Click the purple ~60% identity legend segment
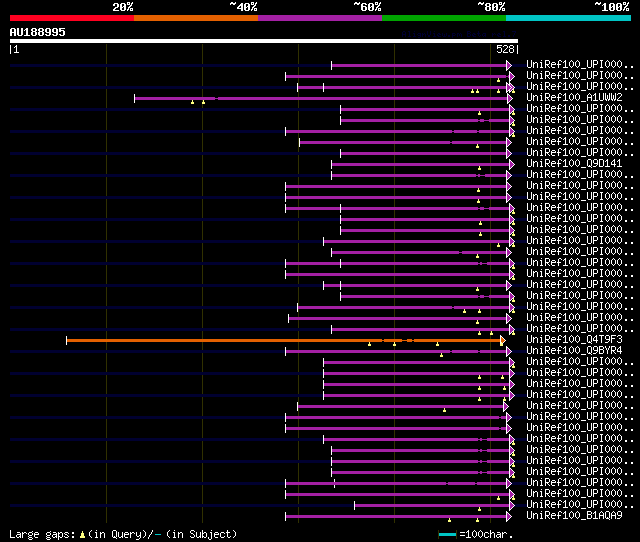This screenshot has height=542, width=640. pyautogui.click(x=320, y=18)
